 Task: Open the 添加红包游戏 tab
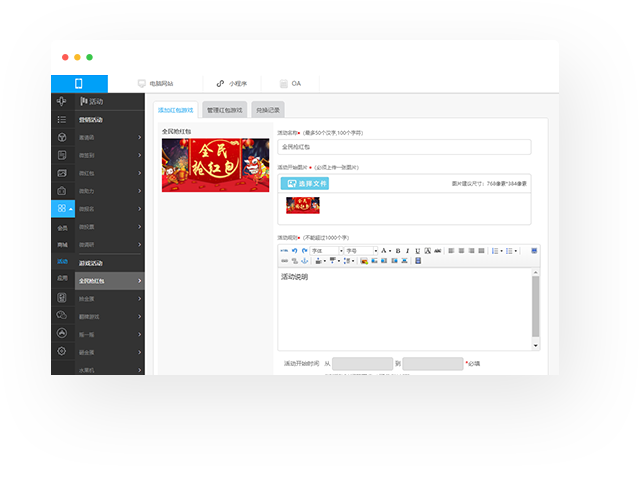(x=176, y=110)
